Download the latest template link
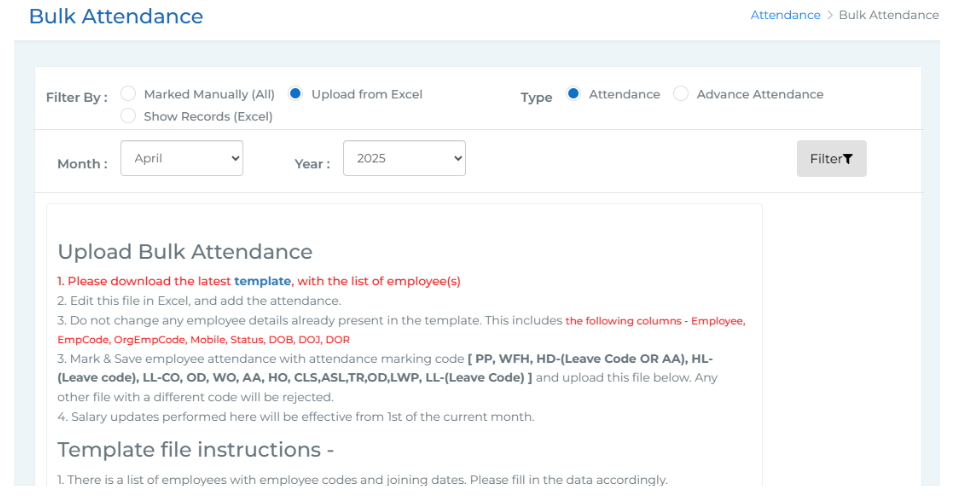The image size is (960, 500). pos(263,281)
